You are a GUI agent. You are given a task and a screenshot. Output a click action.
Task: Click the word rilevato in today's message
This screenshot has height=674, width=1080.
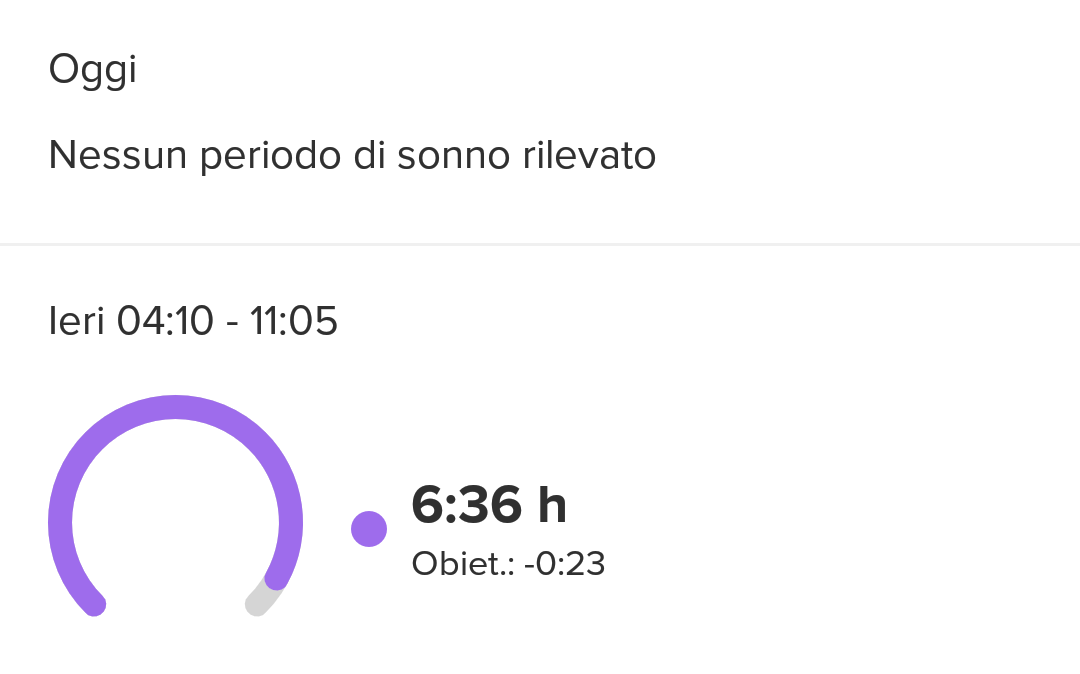589,155
